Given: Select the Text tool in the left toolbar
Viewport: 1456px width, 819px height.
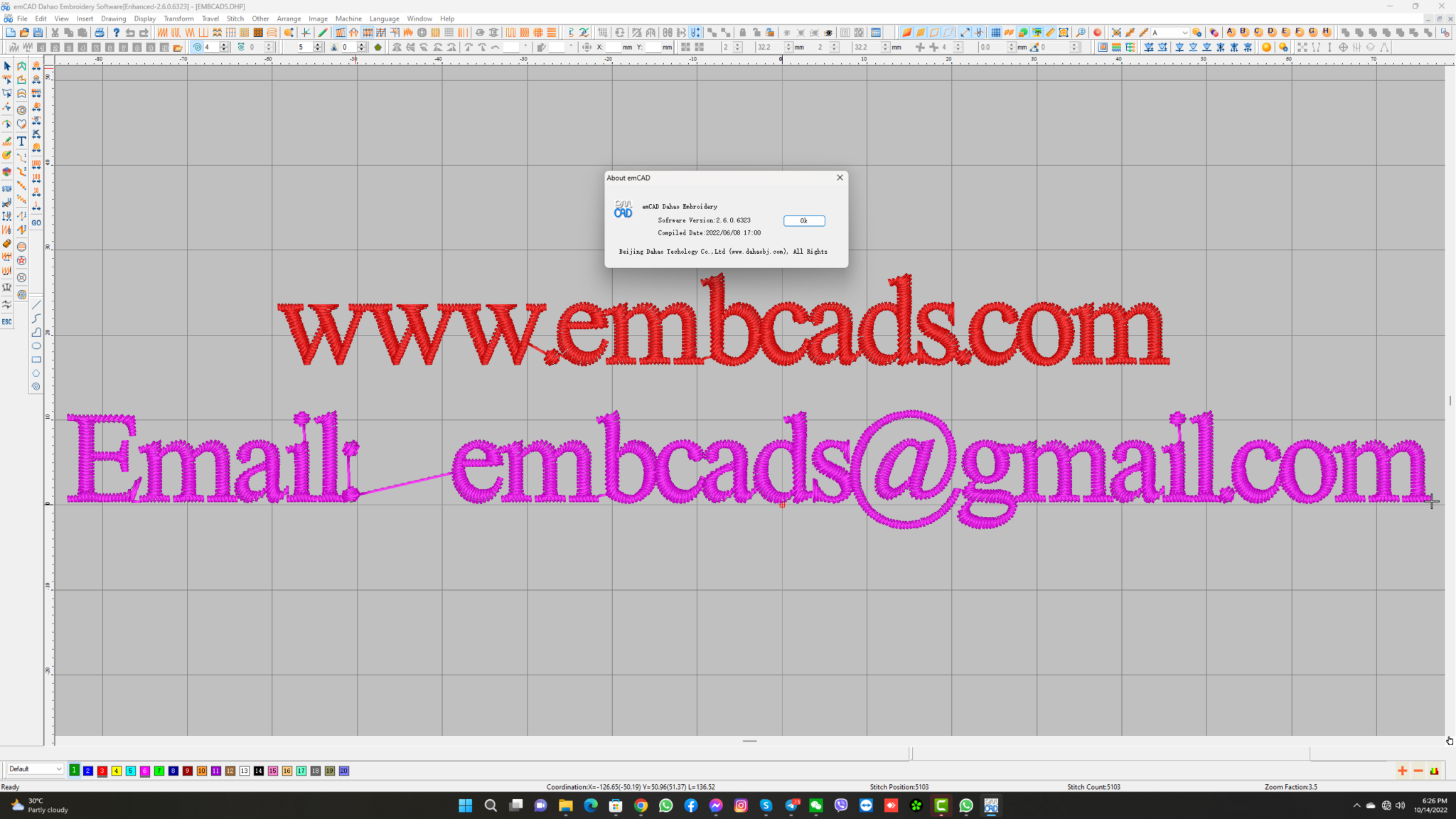Looking at the screenshot, I should (x=21, y=141).
